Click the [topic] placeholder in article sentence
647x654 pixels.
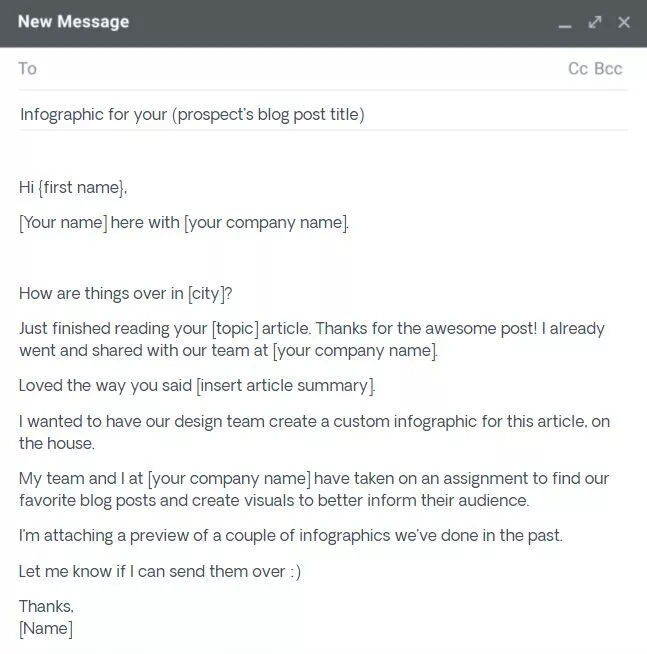pyautogui.click(x=235, y=329)
